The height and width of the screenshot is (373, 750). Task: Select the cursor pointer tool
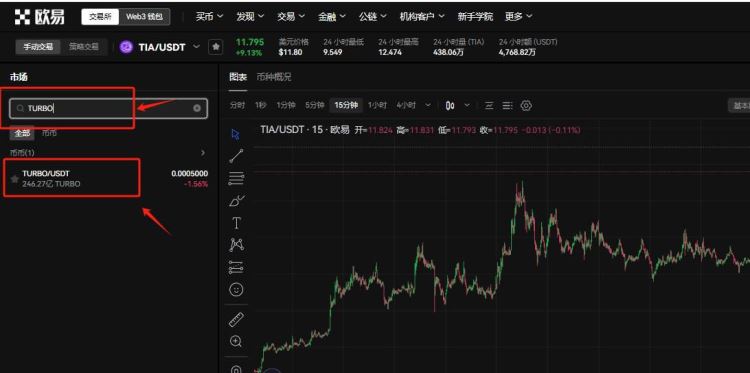coord(235,134)
